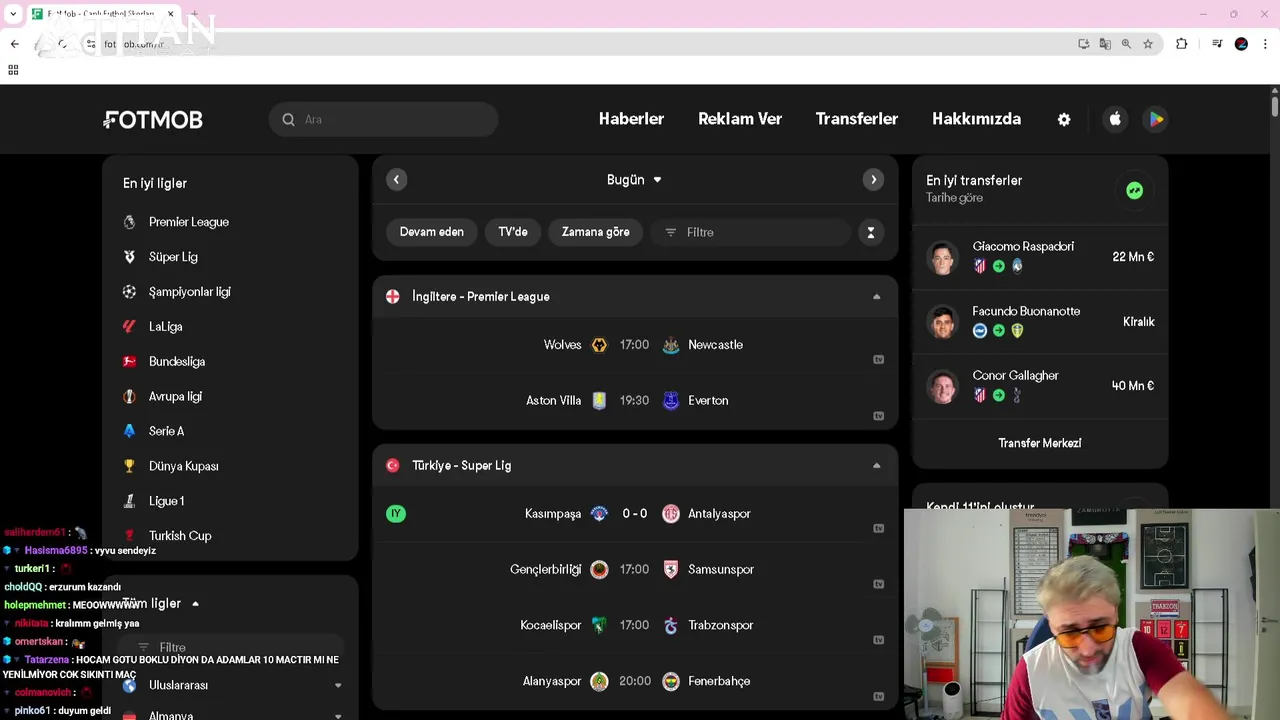Collapse the İngiltere - Premier League section
1280x720 pixels.
(876, 297)
